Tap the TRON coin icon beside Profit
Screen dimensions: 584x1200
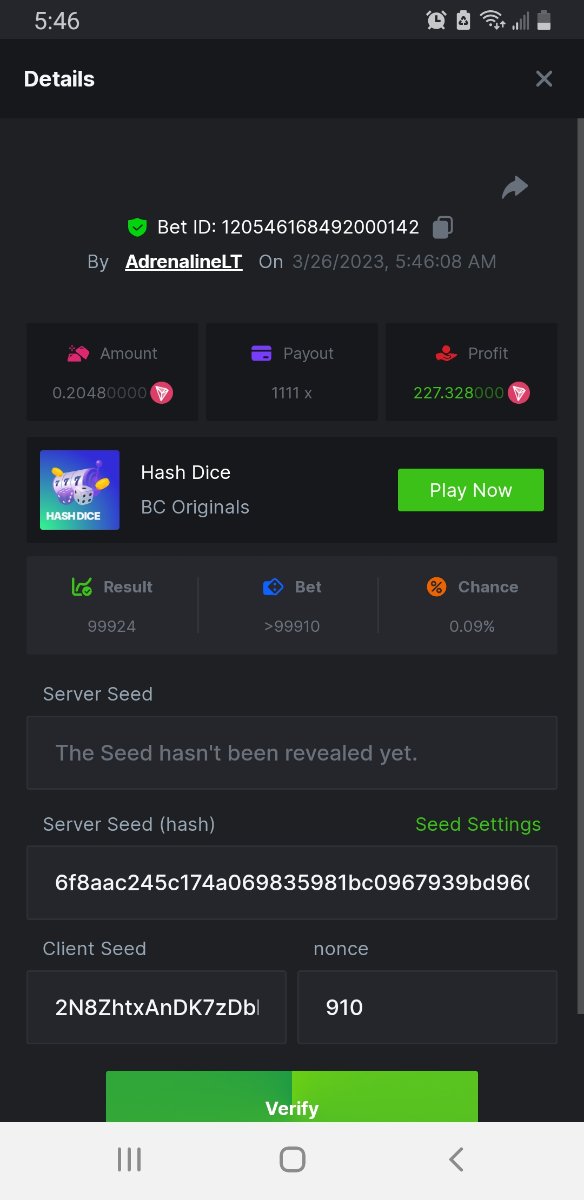pyautogui.click(x=518, y=393)
